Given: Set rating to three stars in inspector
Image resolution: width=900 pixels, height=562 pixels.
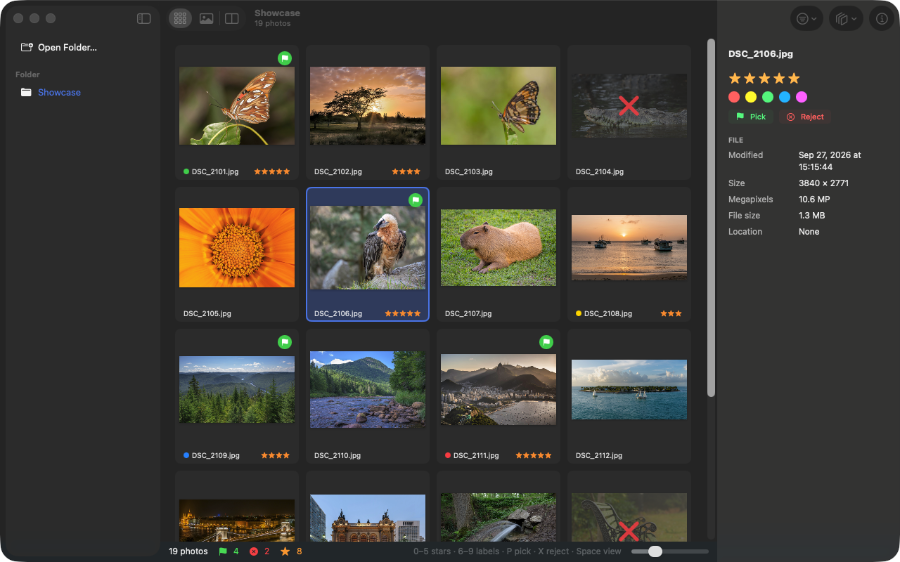Looking at the screenshot, I should [764, 78].
